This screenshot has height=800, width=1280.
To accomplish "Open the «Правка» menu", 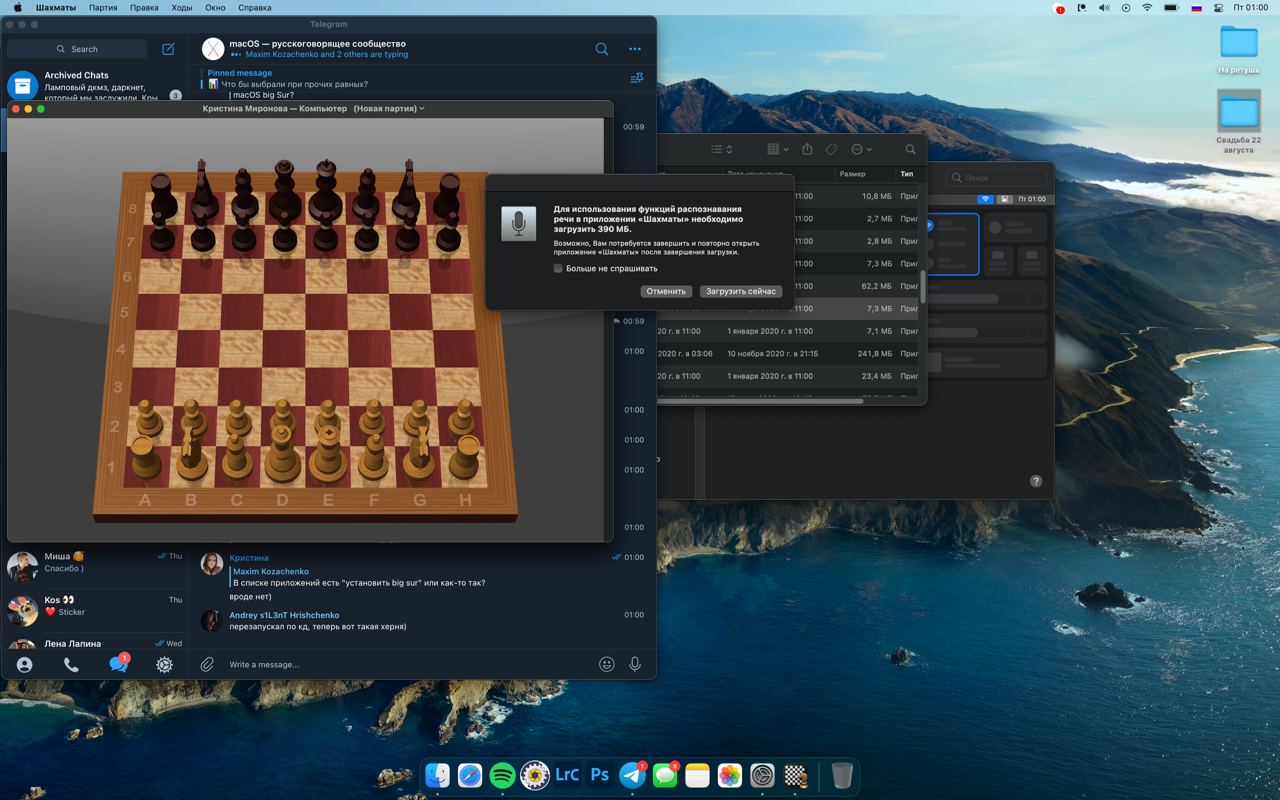I will 144,7.
